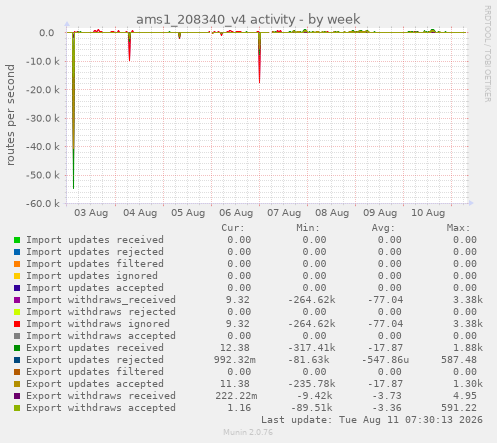Click the '06 Aug' x-axis date
This screenshot has width=497, height=443.
click(236, 213)
